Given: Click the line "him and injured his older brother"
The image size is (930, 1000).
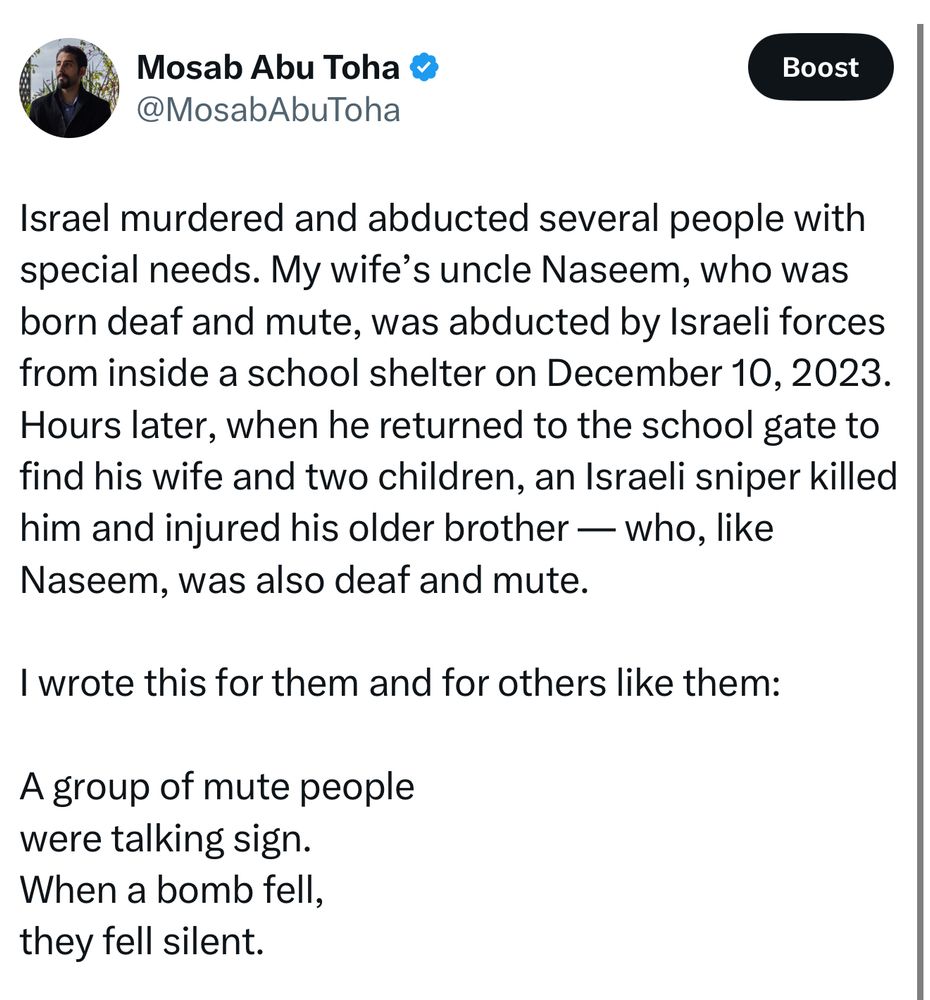Looking at the screenshot, I should [294, 528].
